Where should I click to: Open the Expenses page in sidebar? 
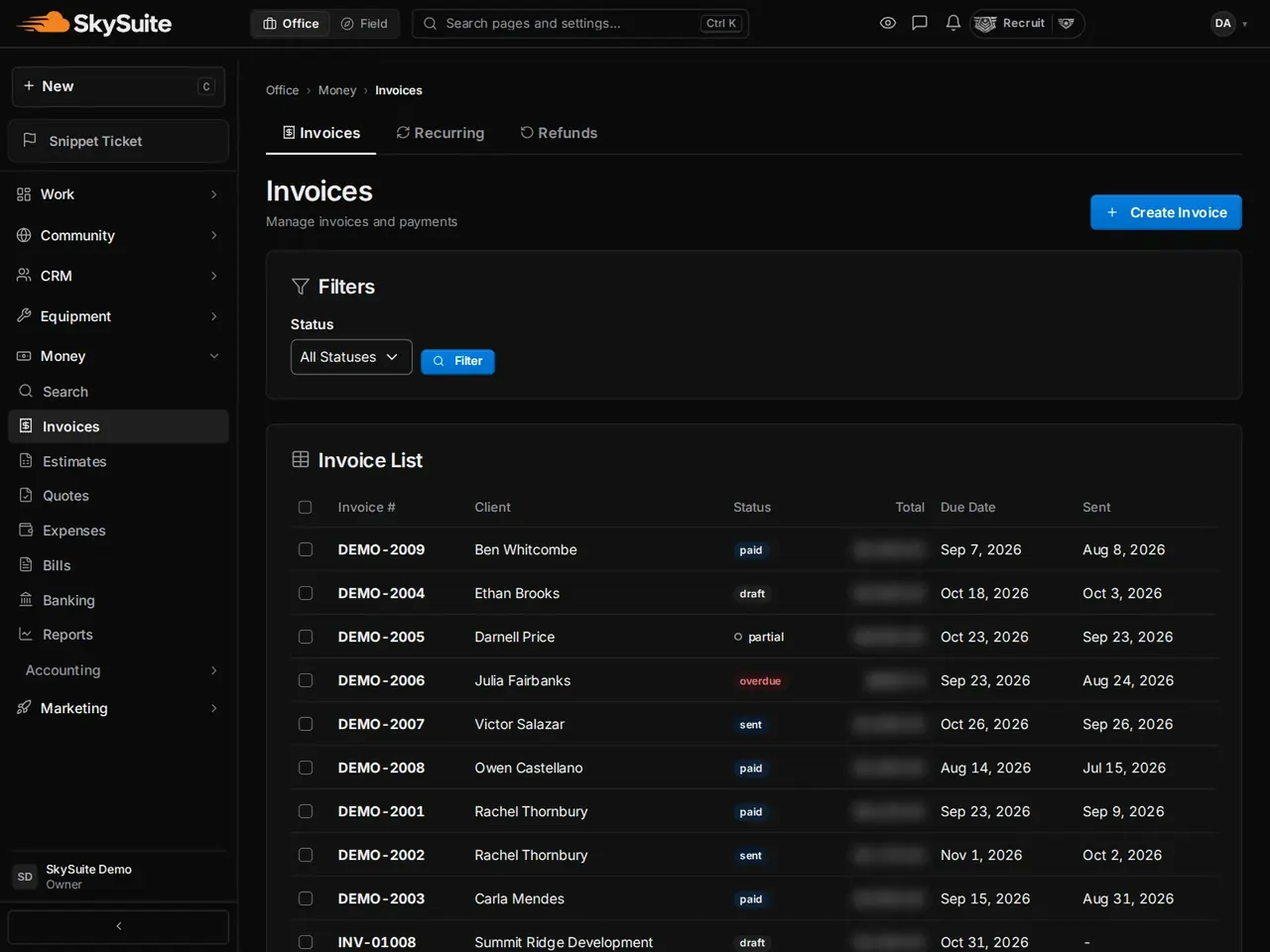[x=118, y=531]
